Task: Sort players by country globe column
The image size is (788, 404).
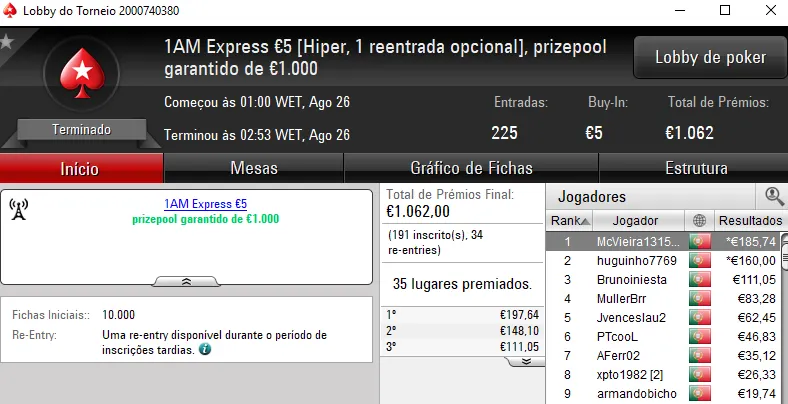Action: click(698, 220)
